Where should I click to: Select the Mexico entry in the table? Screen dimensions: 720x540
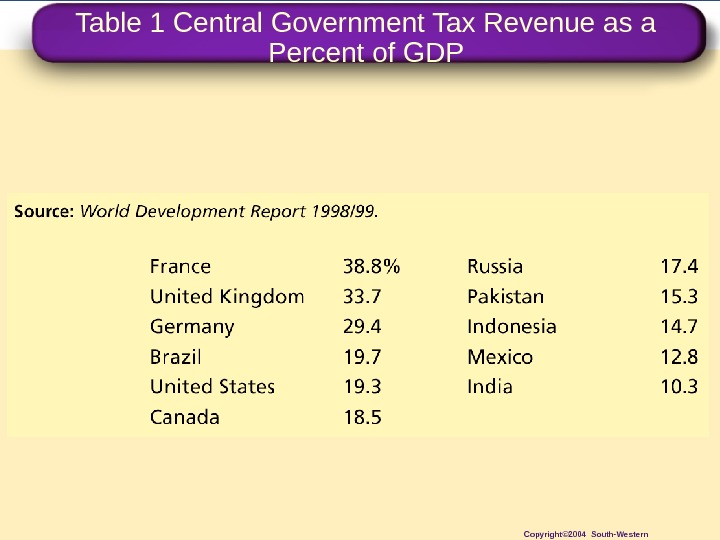500,357
